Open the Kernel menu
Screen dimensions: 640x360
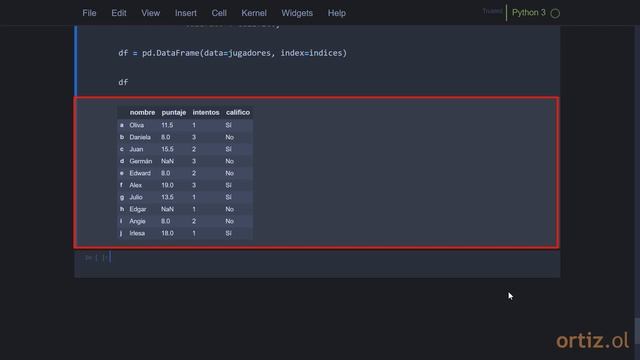click(254, 13)
